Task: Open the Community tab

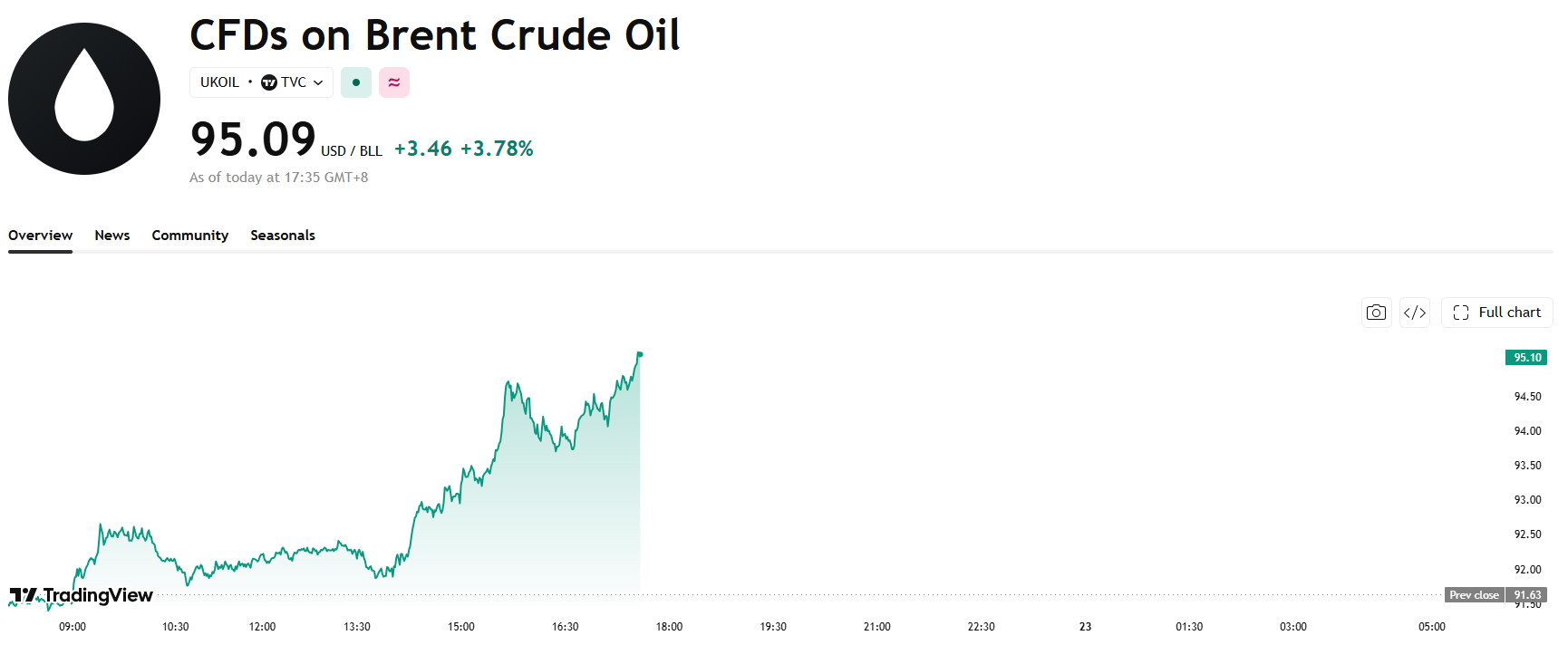Action: 190,236
